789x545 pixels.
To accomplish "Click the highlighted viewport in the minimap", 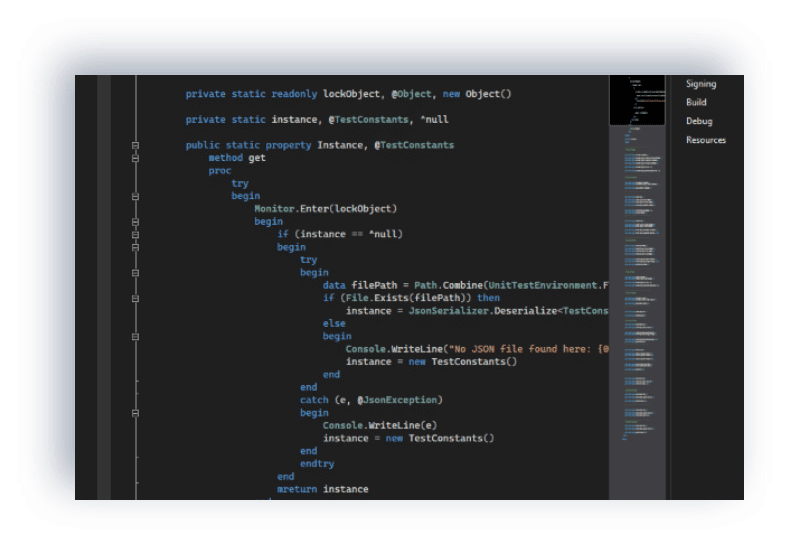I will point(637,101).
